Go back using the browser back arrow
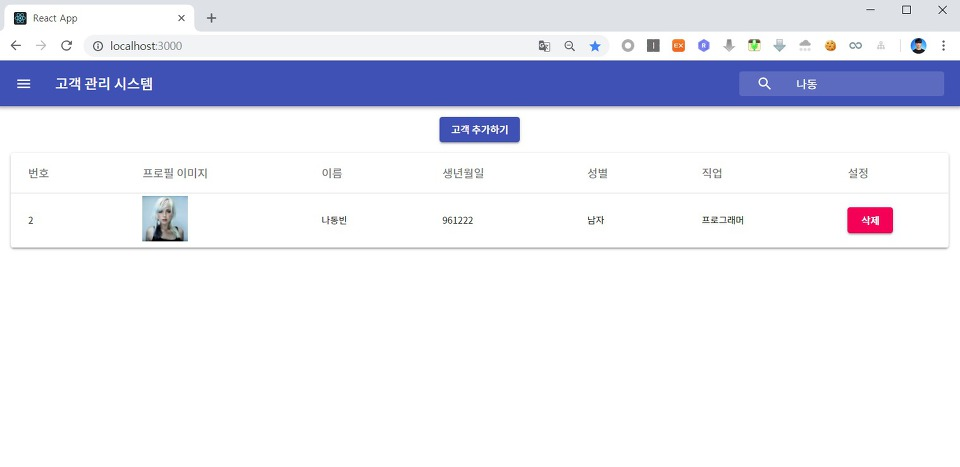The image size is (960, 467). pyautogui.click(x=16, y=46)
